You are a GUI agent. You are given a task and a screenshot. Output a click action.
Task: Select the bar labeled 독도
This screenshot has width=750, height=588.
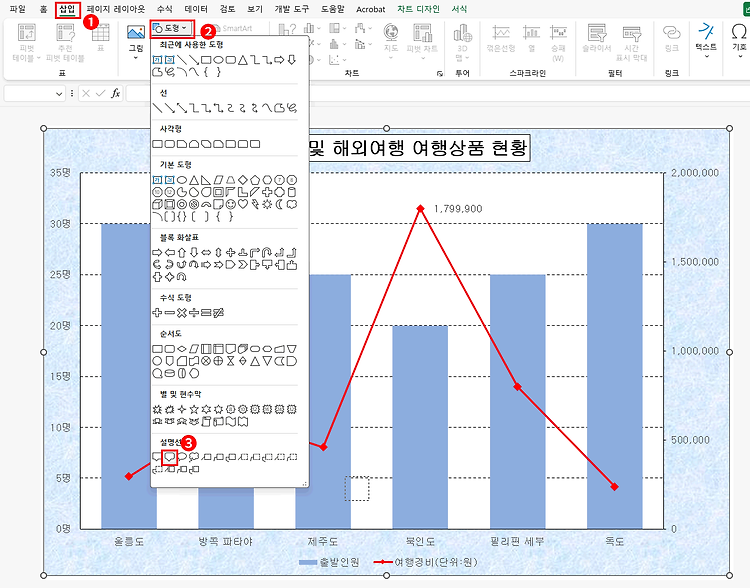(x=615, y=376)
